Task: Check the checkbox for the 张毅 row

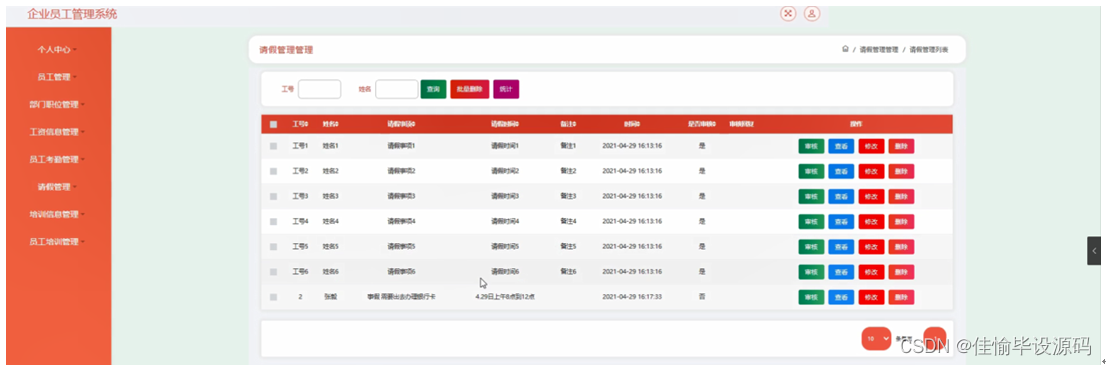Action: click(x=273, y=297)
